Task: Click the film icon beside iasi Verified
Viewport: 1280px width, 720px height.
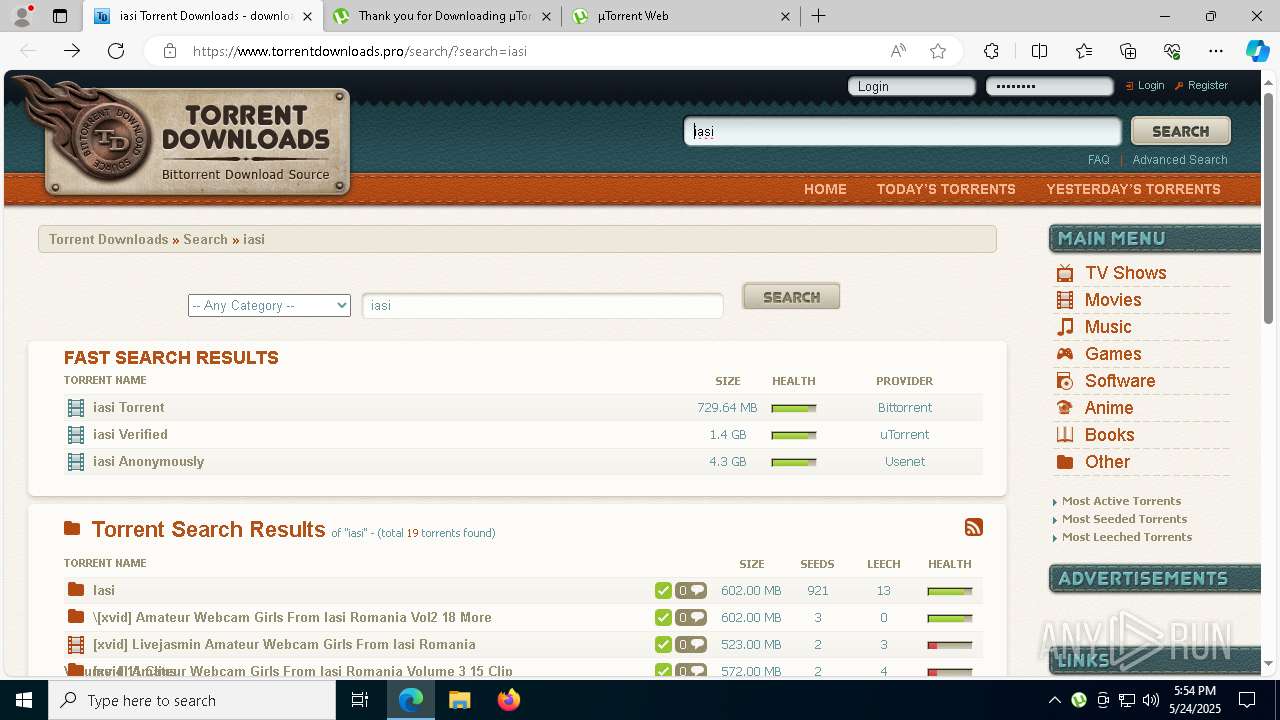Action: tap(76, 435)
